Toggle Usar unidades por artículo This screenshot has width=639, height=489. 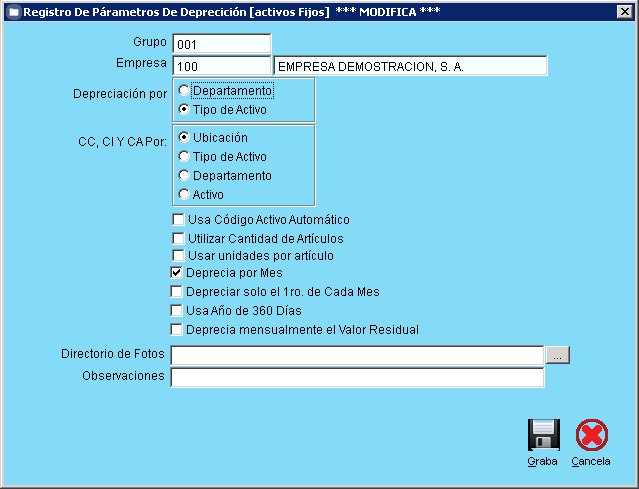tap(178, 256)
